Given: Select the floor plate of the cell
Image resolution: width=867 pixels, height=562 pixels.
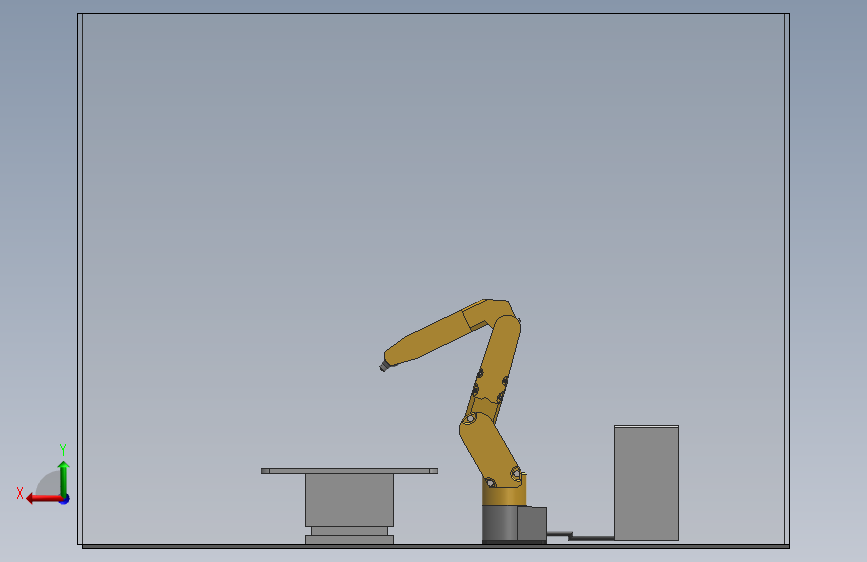Looking at the screenshot, I should pos(436,547).
